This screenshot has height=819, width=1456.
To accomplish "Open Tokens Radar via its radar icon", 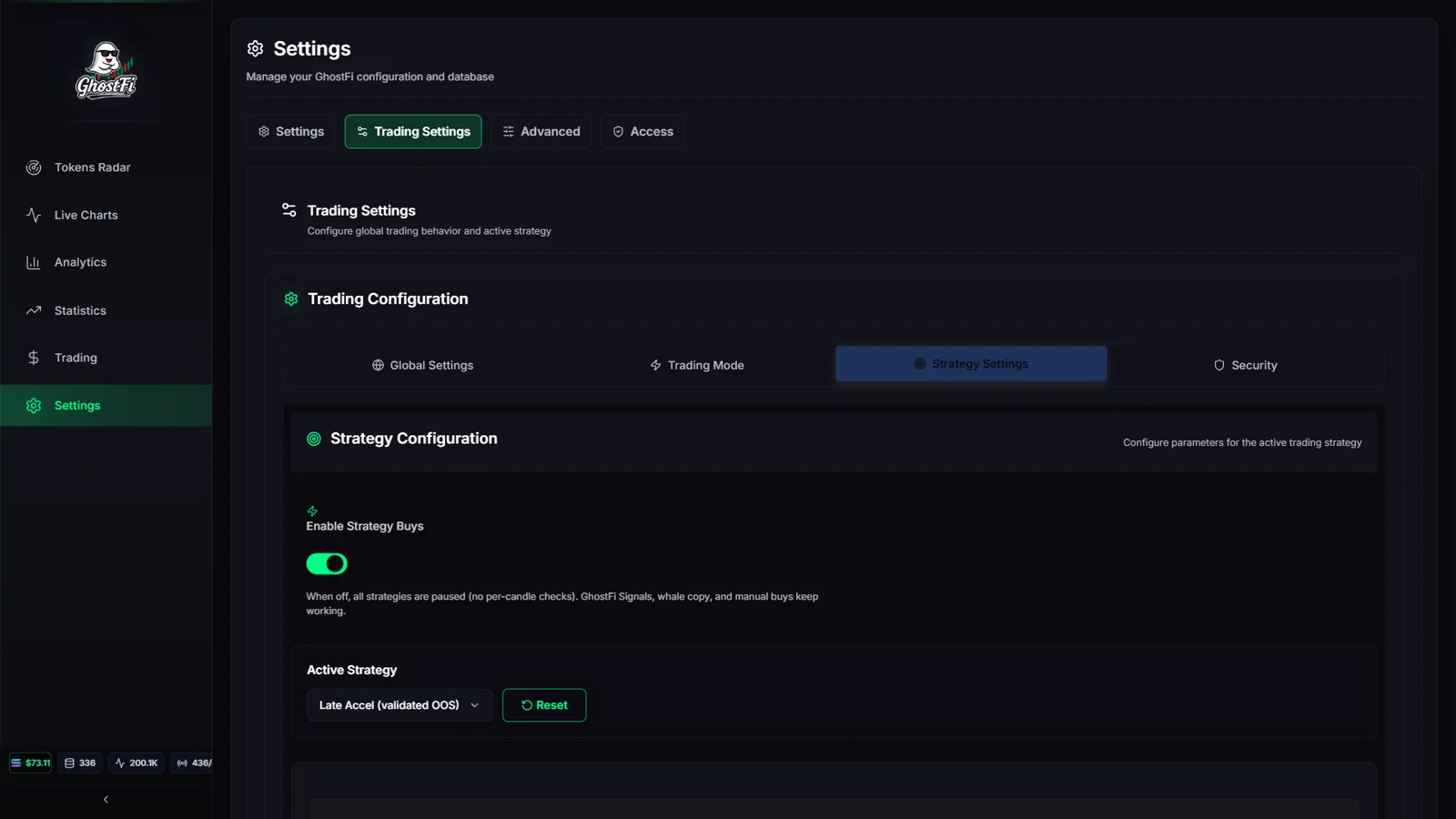I will (x=34, y=167).
